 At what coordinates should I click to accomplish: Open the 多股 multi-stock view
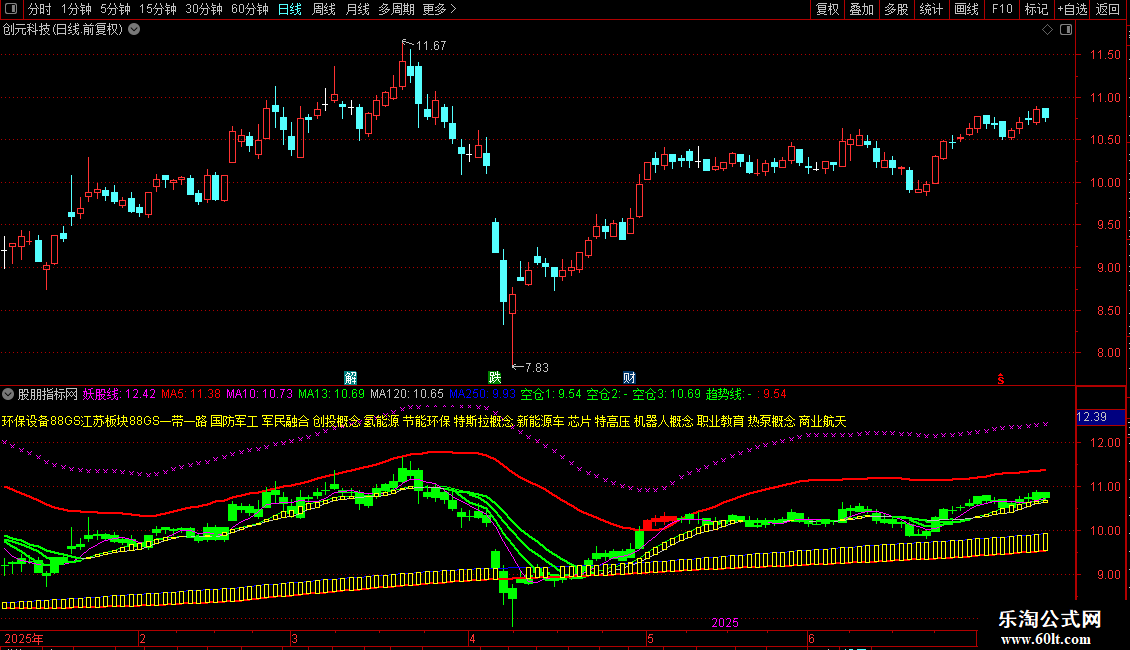pos(896,9)
